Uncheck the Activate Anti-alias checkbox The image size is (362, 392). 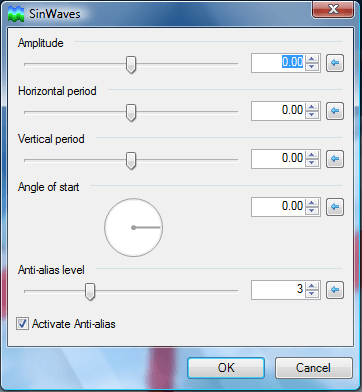pyautogui.click(x=22, y=324)
